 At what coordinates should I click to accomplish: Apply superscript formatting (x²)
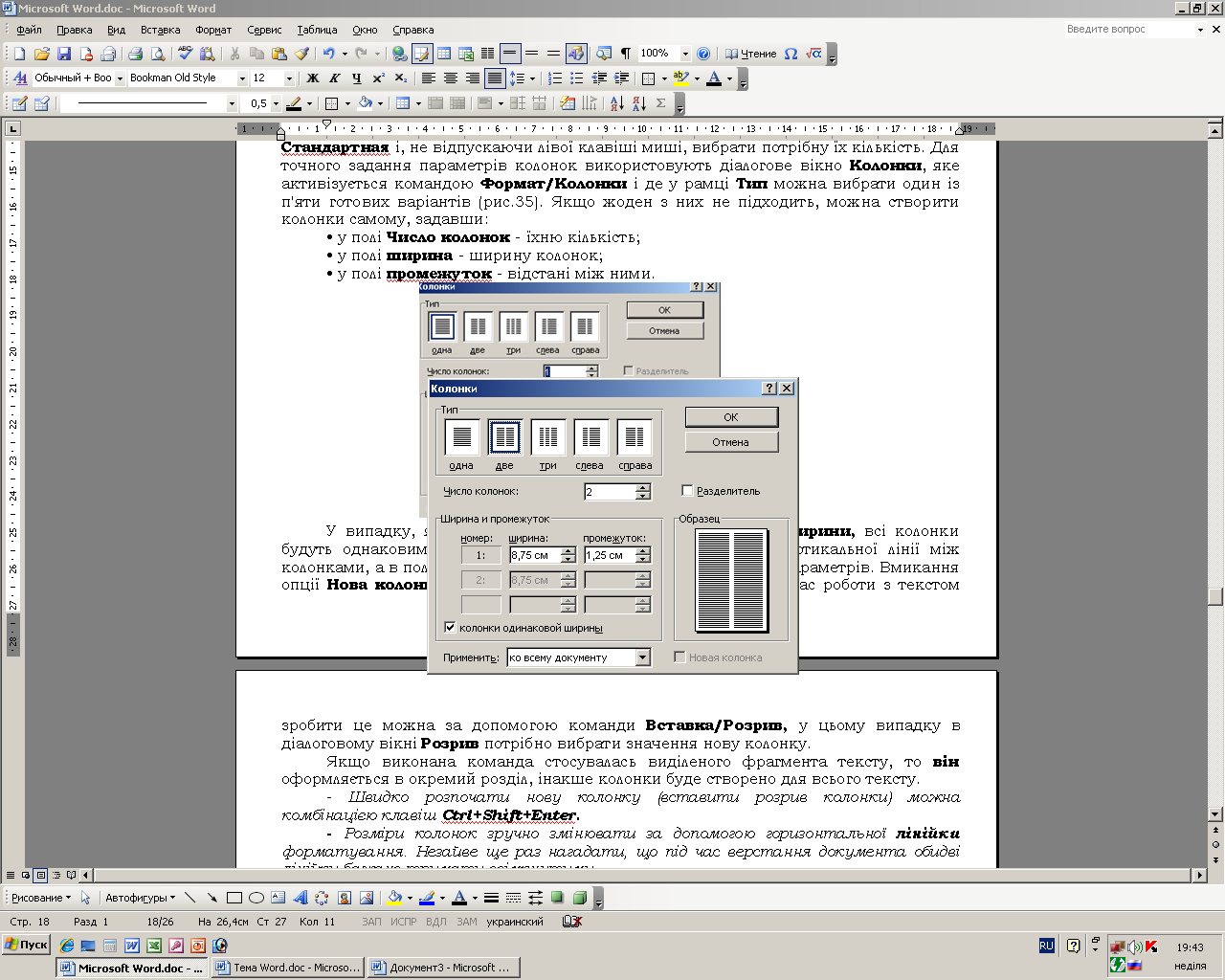(379, 78)
